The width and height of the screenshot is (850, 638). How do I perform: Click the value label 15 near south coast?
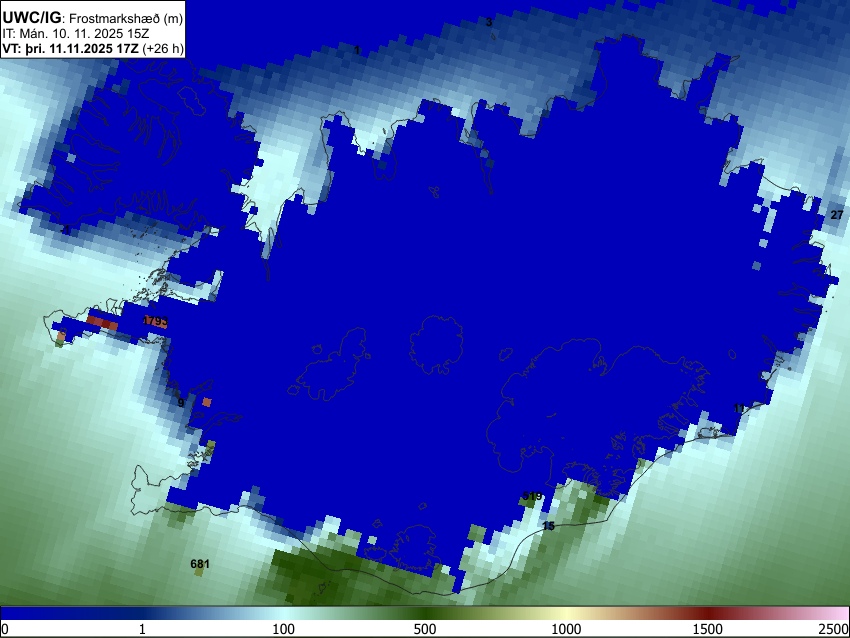[x=549, y=526]
